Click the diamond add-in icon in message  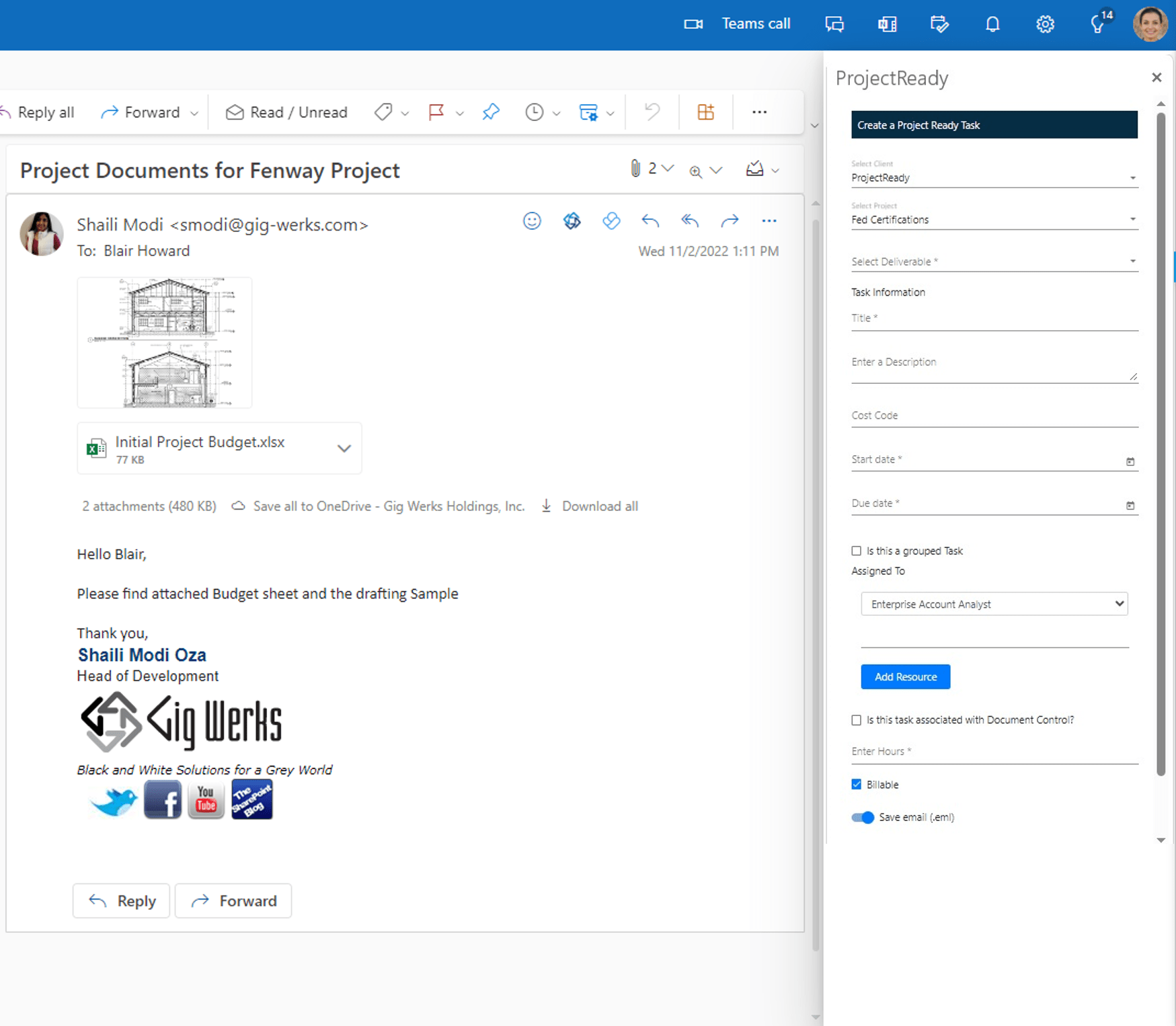pos(611,221)
